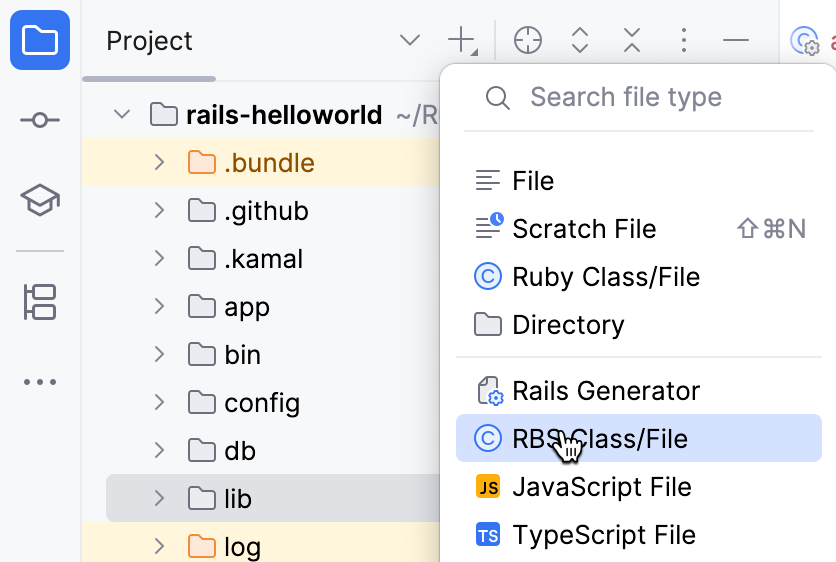Open the Structure tool window
The height and width of the screenshot is (562, 836).
click(x=40, y=302)
